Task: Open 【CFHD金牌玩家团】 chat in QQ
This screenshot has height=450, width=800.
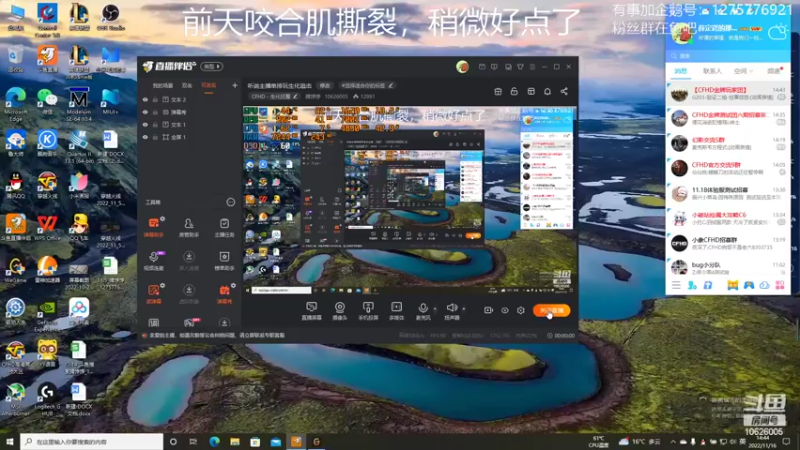Action: pyautogui.click(x=728, y=94)
